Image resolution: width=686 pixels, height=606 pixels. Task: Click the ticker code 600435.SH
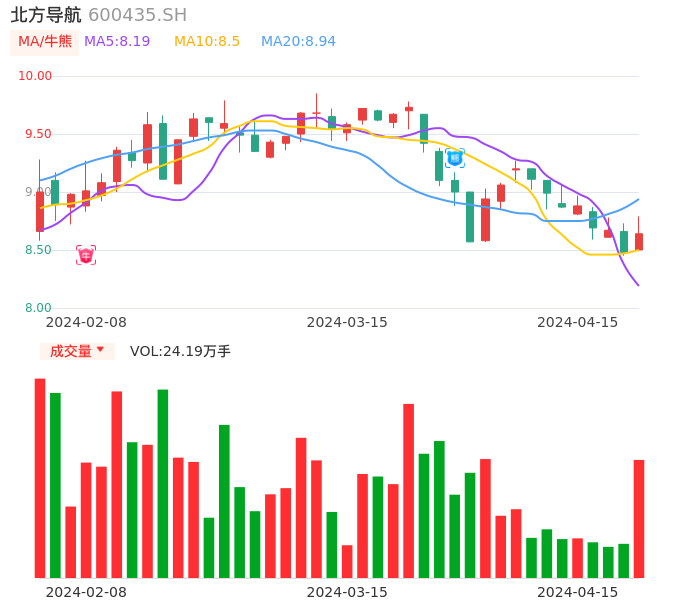(x=137, y=15)
